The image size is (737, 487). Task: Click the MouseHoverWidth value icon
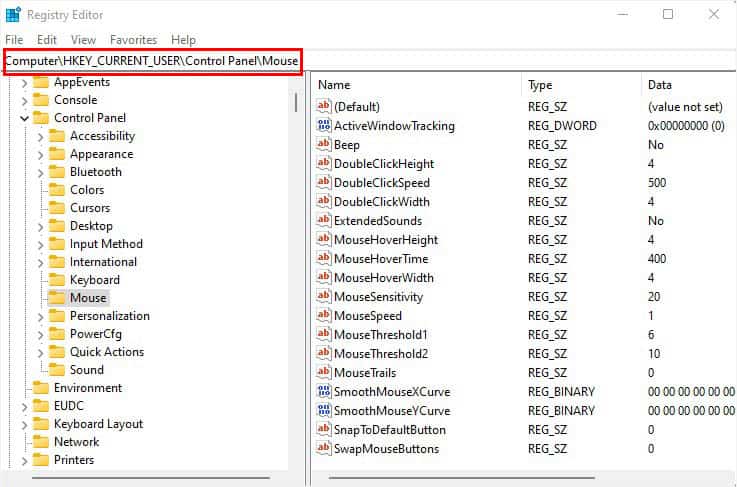(x=324, y=277)
